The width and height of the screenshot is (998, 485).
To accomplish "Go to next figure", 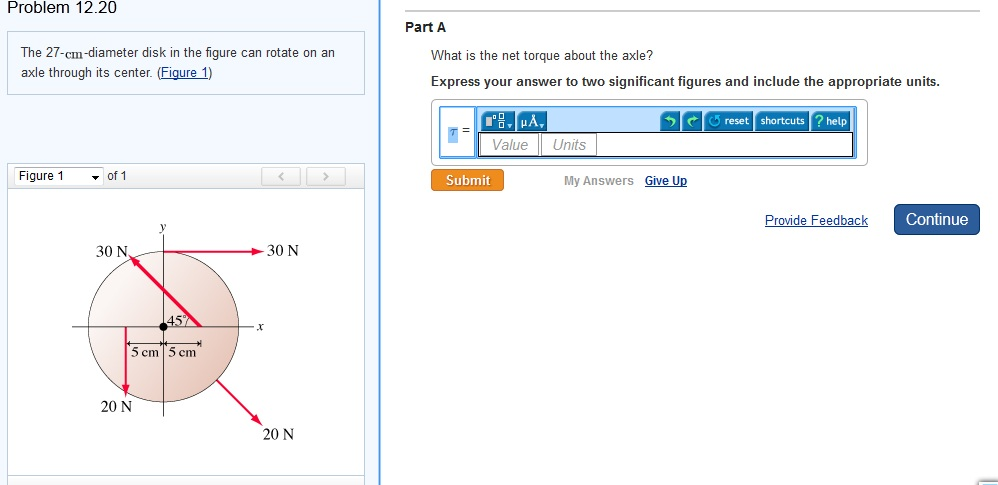I will (324, 177).
